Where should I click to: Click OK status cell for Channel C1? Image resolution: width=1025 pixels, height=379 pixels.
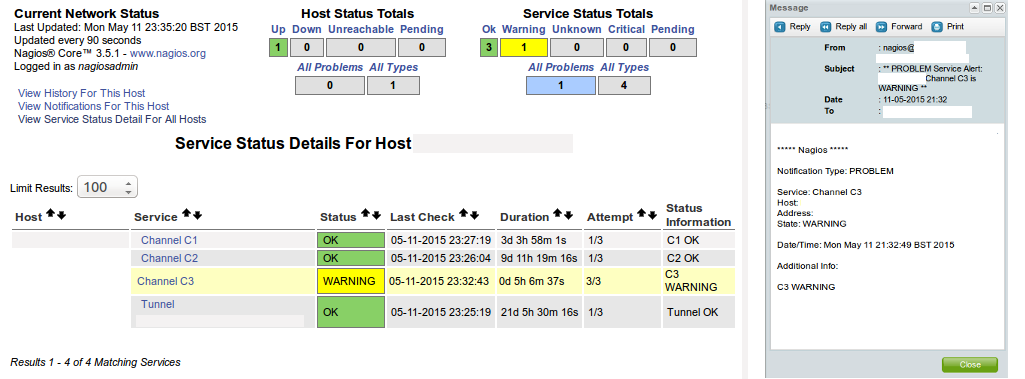click(351, 240)
